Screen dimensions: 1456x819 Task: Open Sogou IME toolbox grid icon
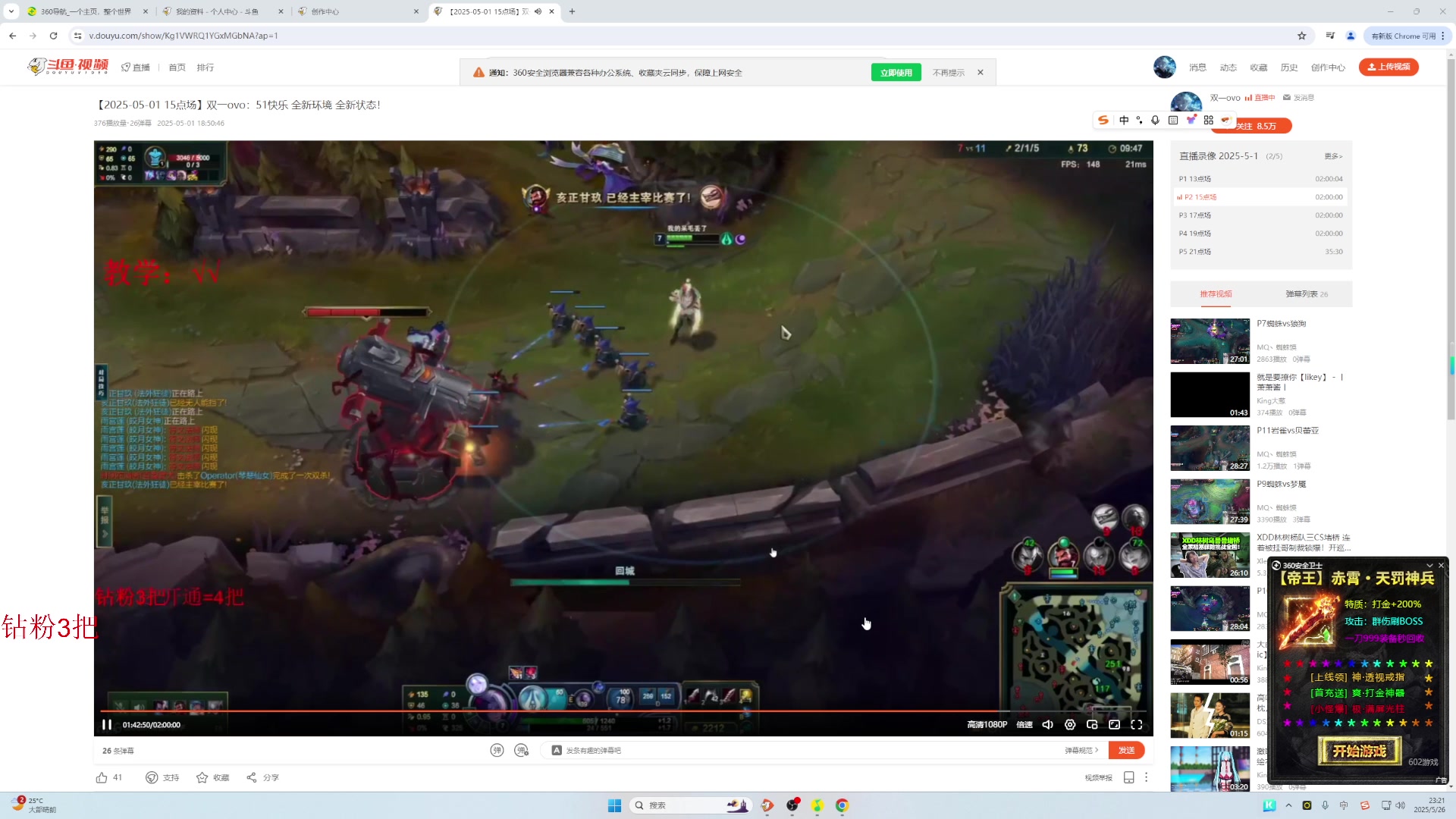(1209, 120)
